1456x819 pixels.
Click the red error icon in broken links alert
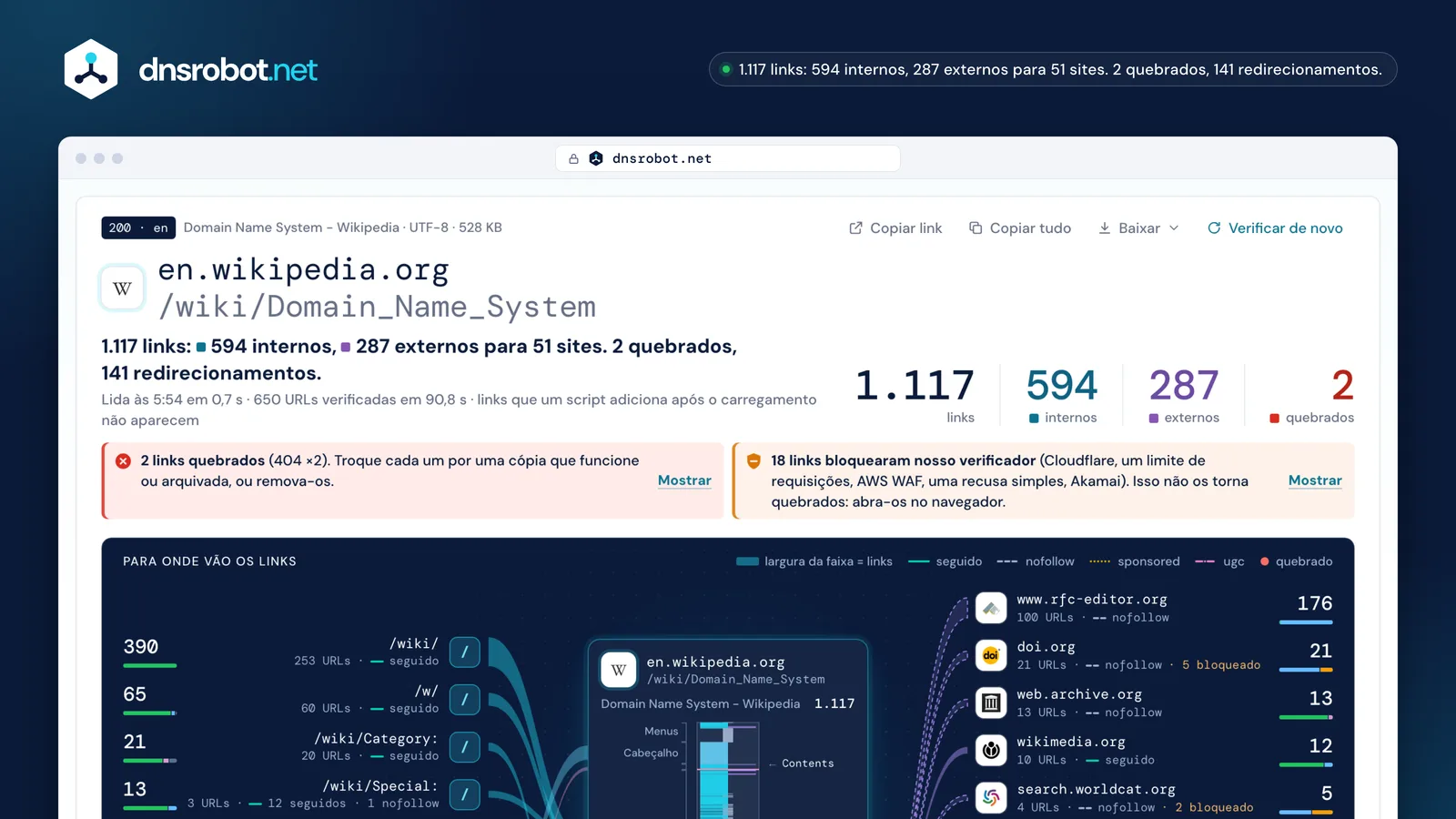pos(123,460)
